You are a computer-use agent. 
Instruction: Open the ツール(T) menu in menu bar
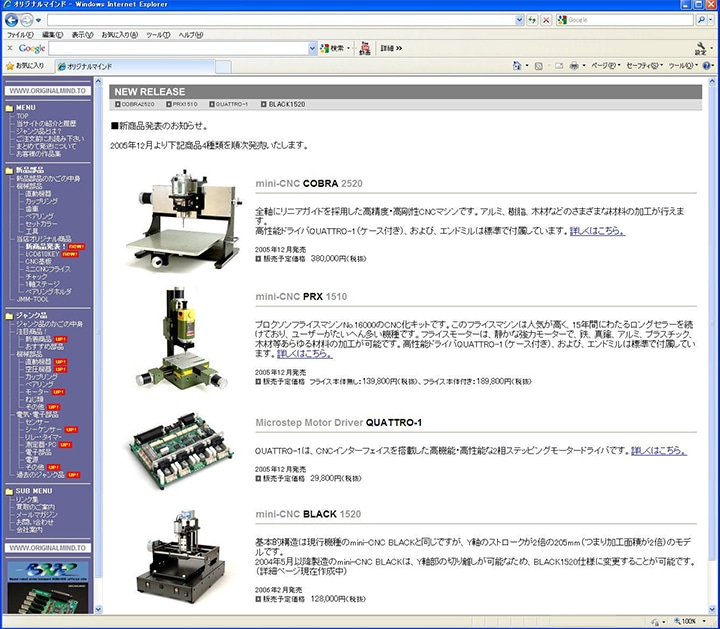[x=158, y=34]
